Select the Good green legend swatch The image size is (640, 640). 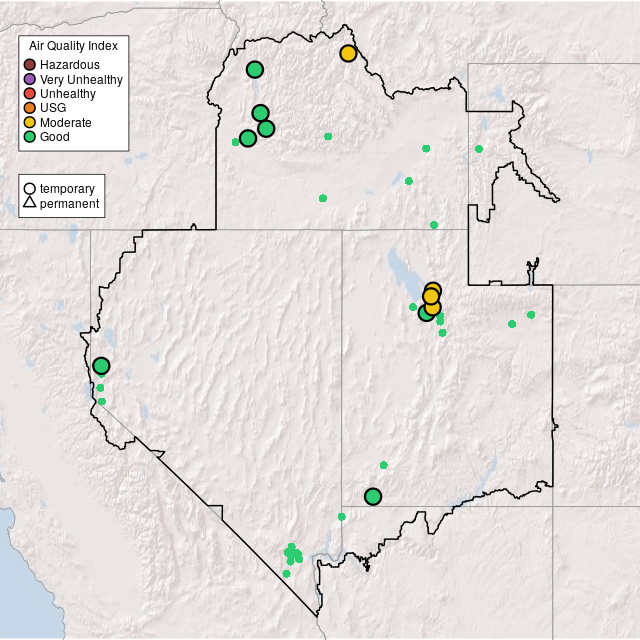[30, 136]
